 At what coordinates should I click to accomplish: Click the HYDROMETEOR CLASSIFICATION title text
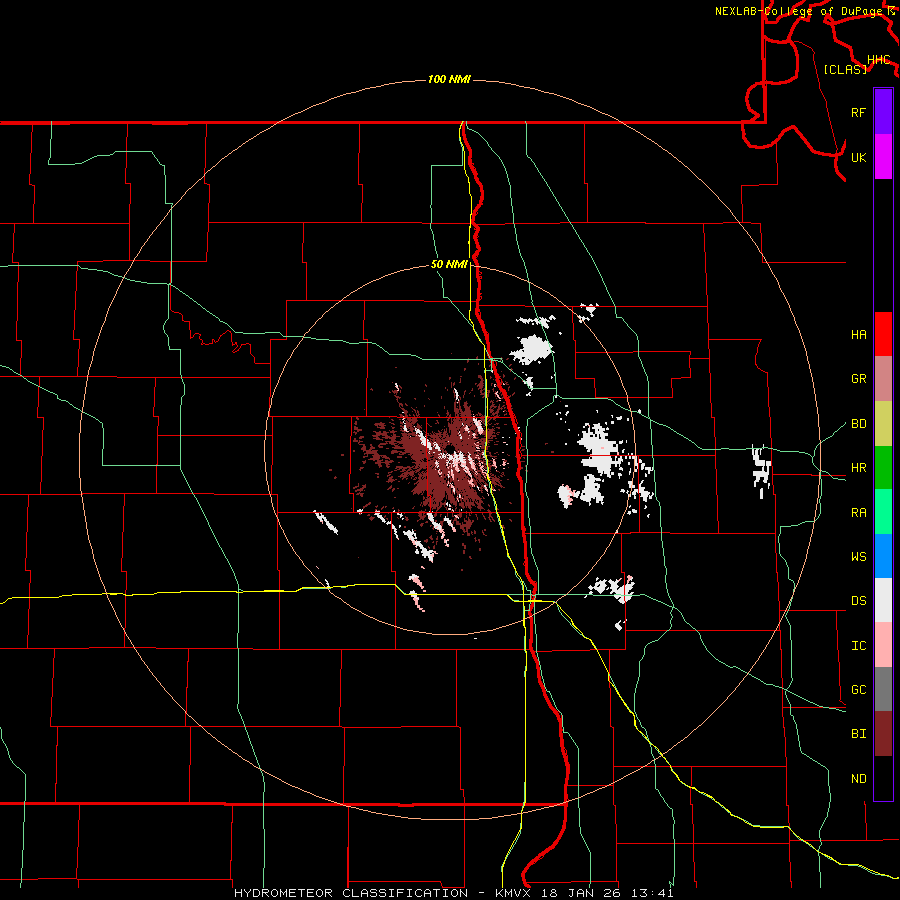tap(351, 893)
